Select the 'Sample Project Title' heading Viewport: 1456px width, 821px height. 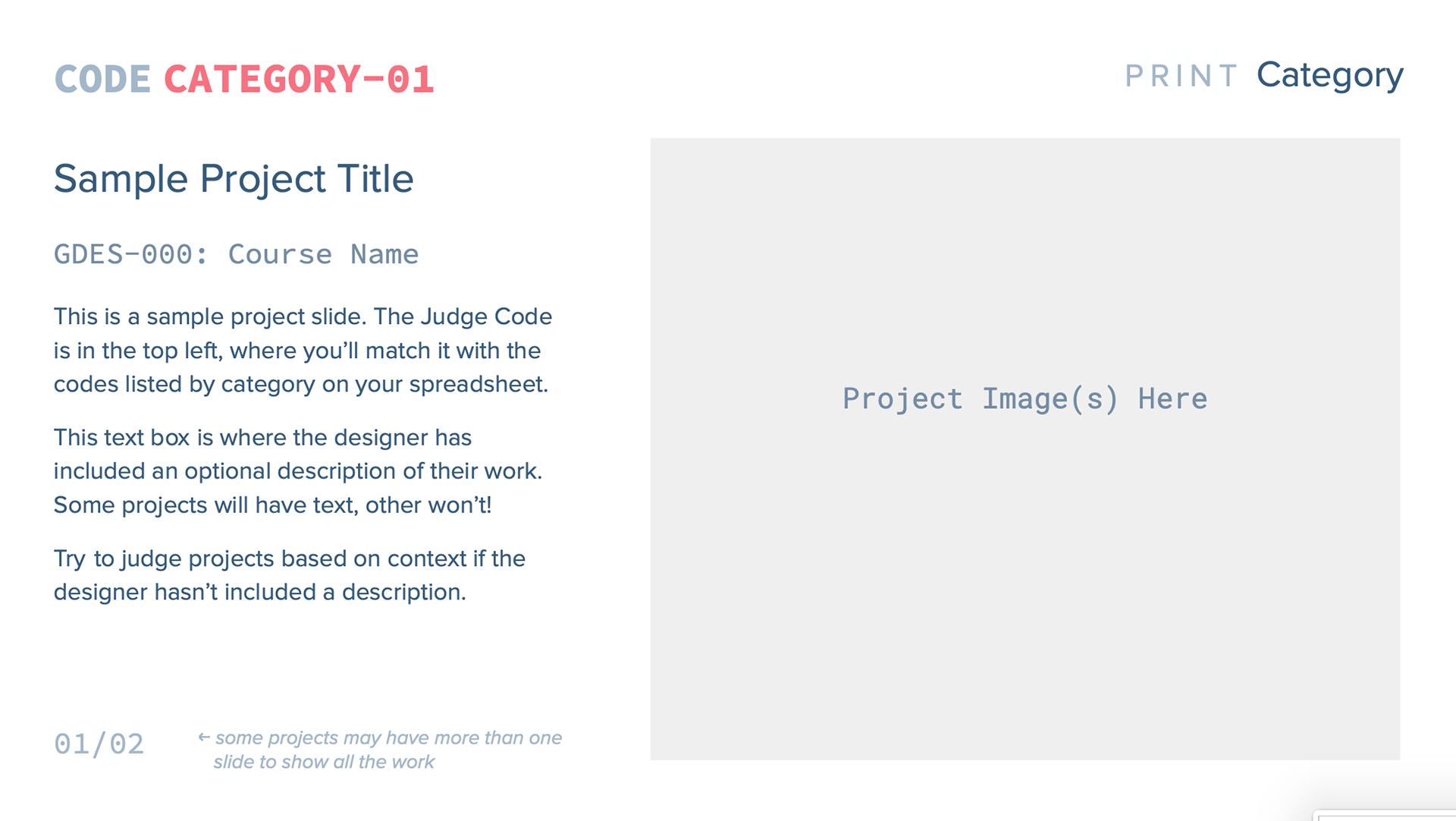(x=234, y=179)
